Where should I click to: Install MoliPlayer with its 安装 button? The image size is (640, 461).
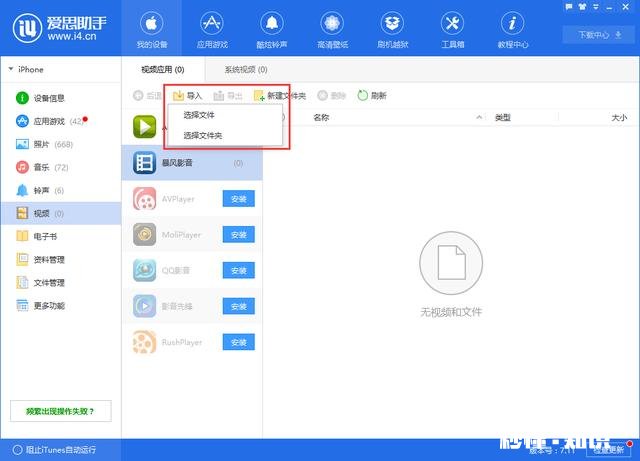point(238,235)
